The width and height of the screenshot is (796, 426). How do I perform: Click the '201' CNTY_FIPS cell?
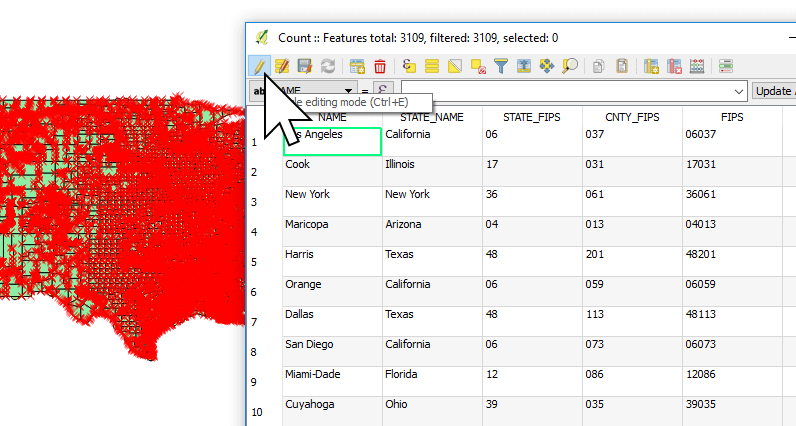(632, 261)
